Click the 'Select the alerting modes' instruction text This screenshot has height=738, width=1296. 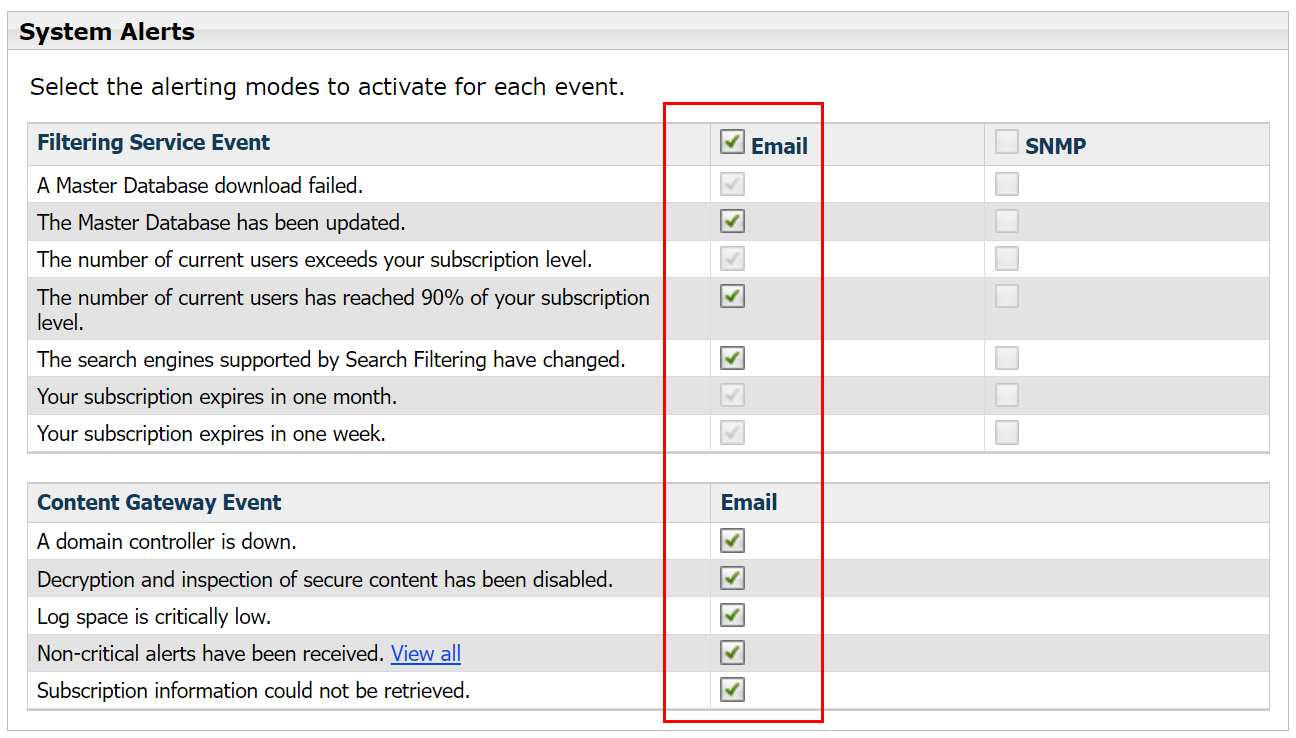[x=327, y=87]
